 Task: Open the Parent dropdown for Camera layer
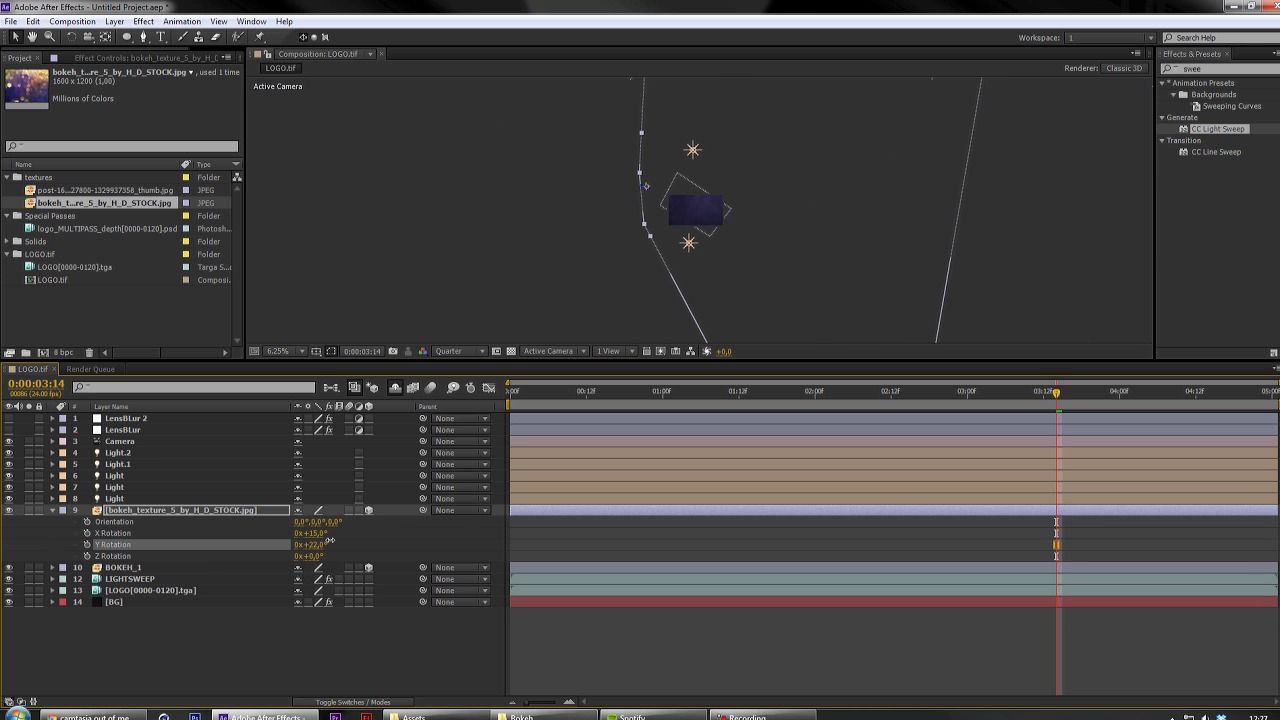point(460,441)
